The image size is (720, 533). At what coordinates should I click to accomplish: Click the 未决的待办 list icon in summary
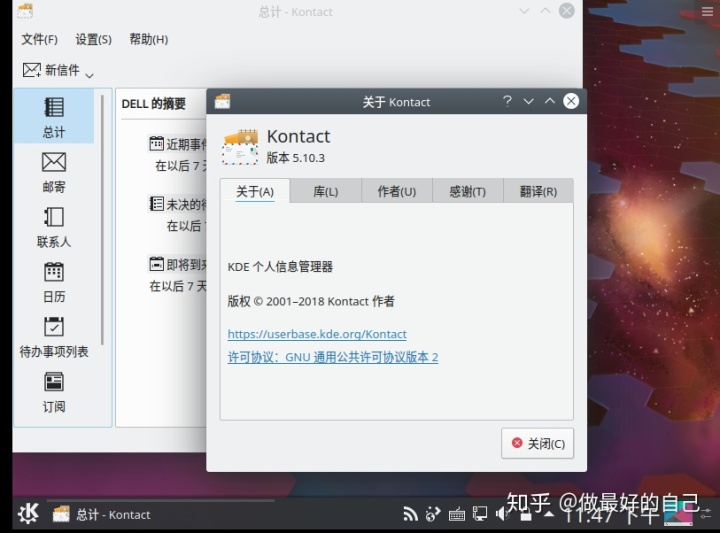[156, 203]
